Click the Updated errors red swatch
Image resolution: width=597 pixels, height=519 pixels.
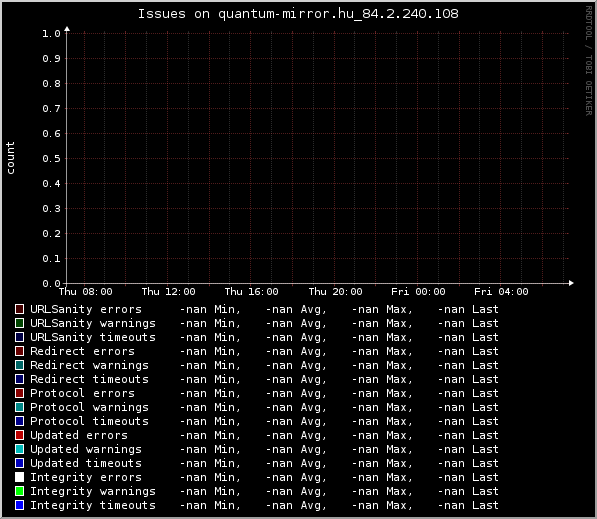pos(19,435)
